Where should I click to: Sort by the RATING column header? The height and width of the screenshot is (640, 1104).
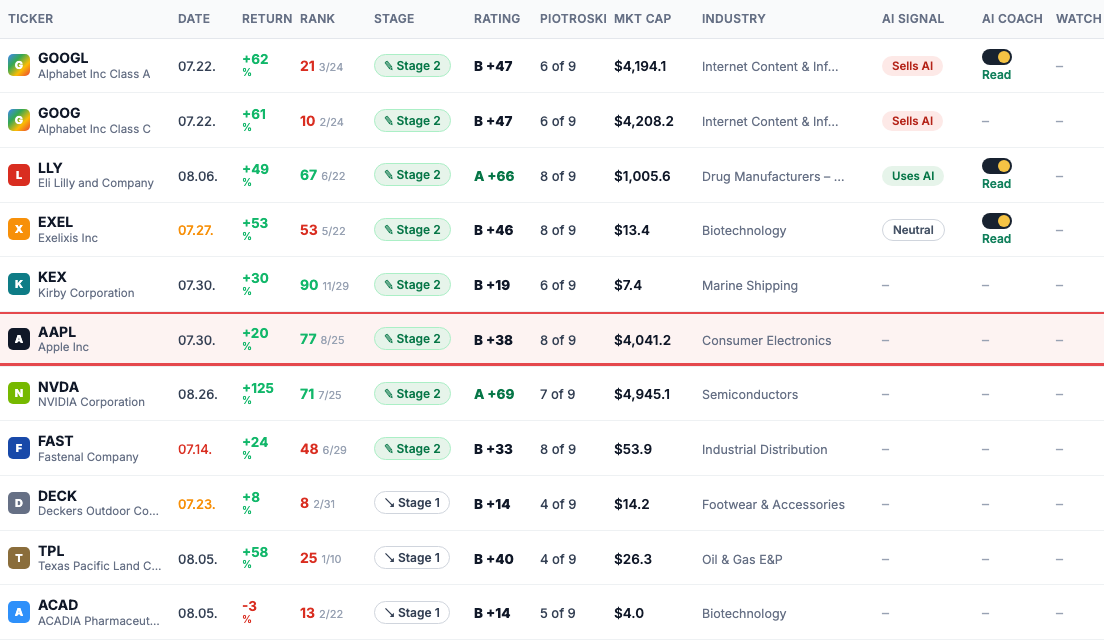[497, 19]
